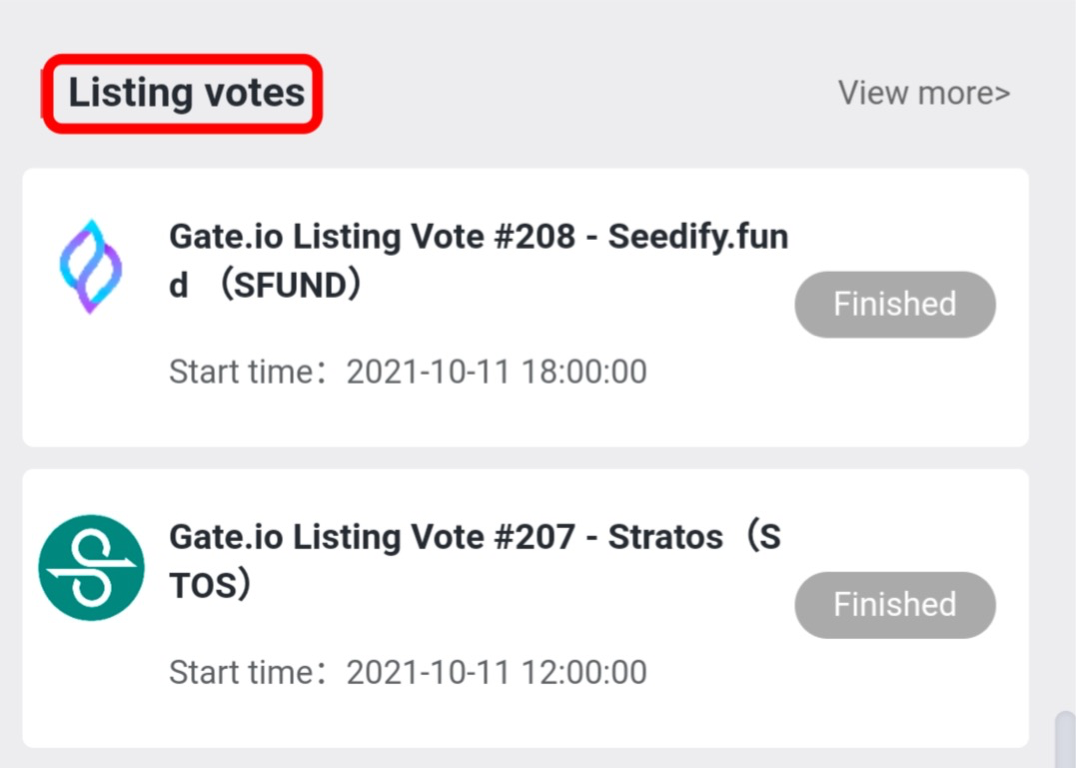Click the scrollbar handle at bottom right
1076x768 pixels.
coord(1066,740)
